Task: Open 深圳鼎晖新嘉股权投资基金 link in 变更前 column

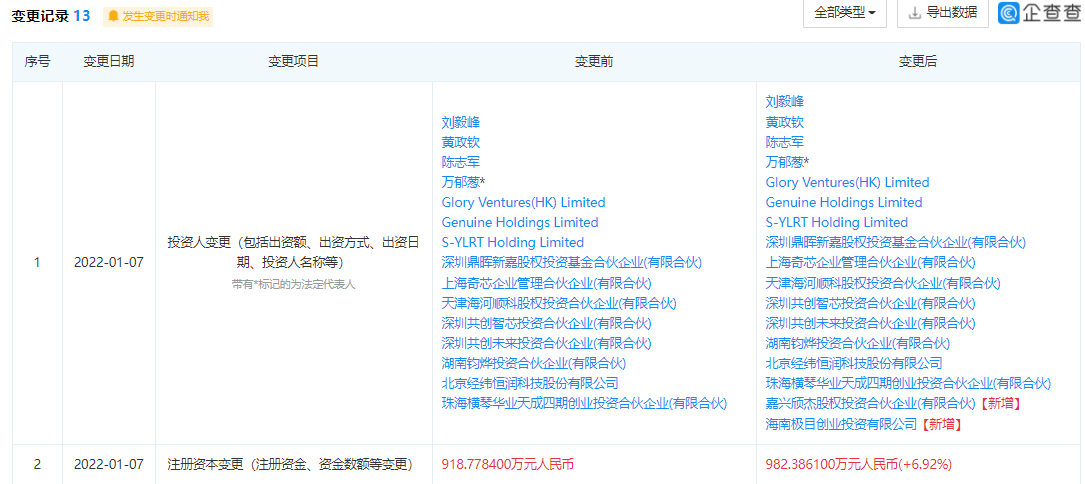Action: 572,262
